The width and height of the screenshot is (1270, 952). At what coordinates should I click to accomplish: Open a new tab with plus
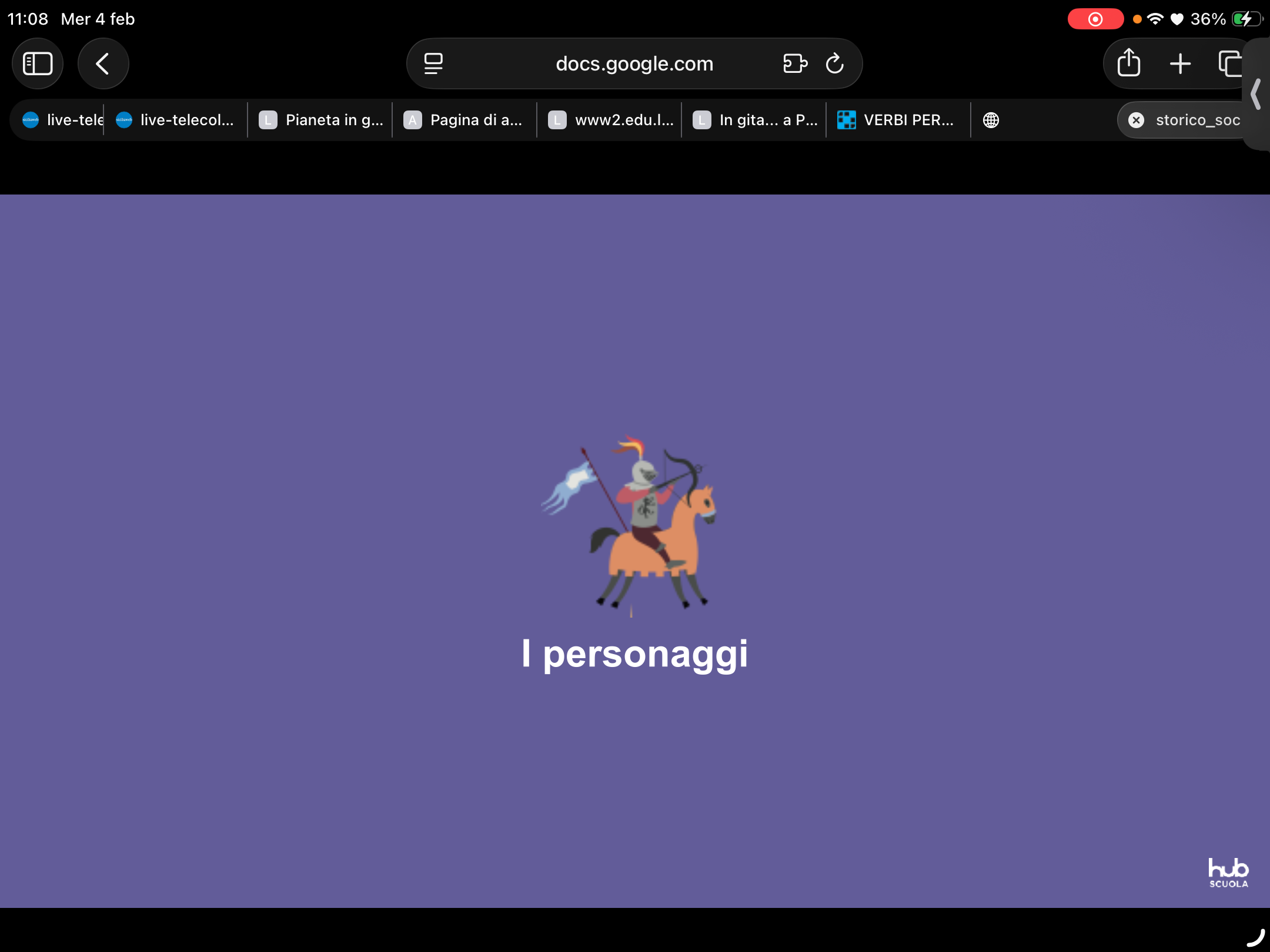click(1180, 63)
